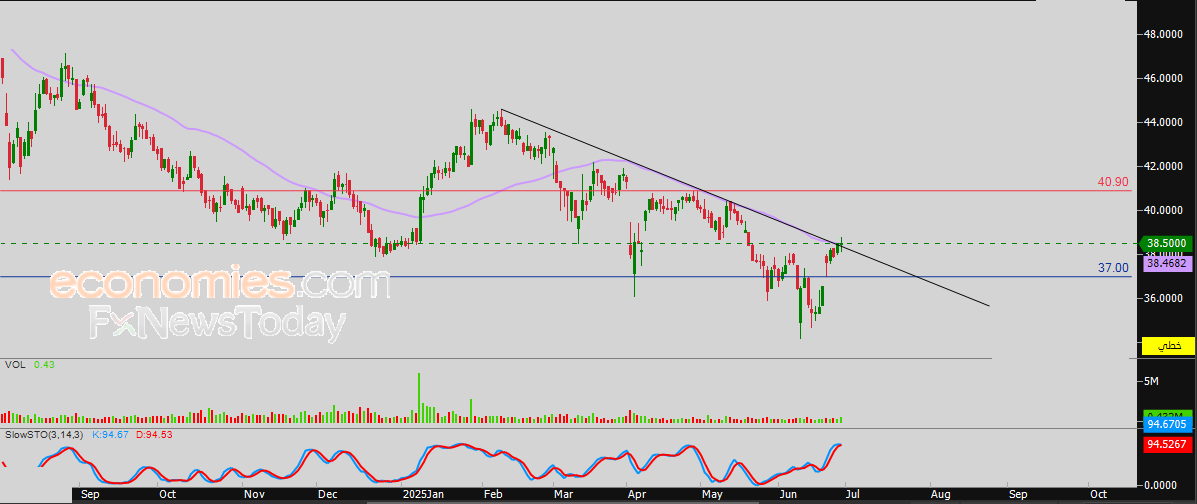Click the tallest green volume bar in January
The height and width of the screenshot is (504, 1197).
pyautogui.click(x=419, y=398)
